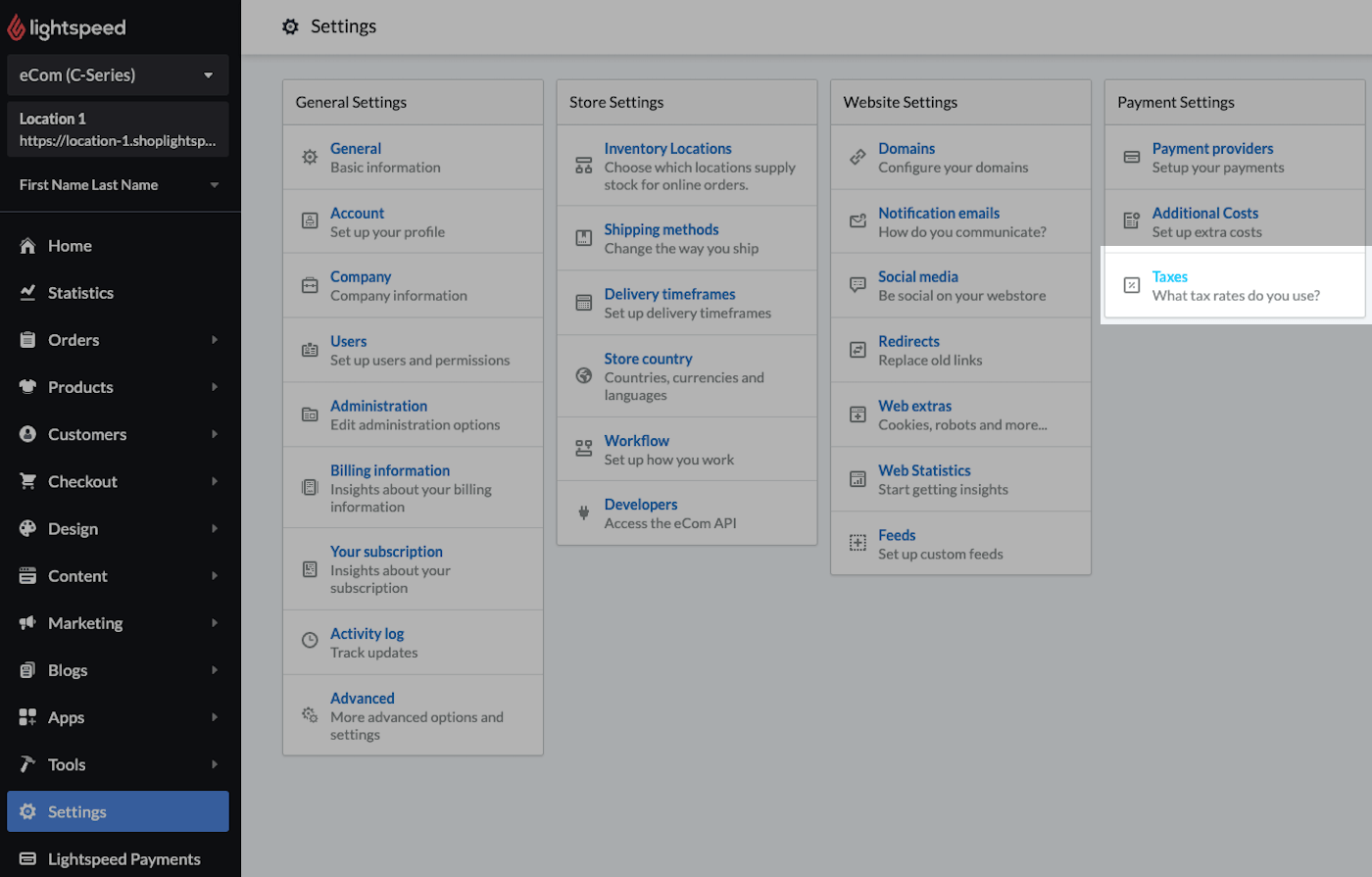Expand the Products submenu arrow

(x=214, y=387)
